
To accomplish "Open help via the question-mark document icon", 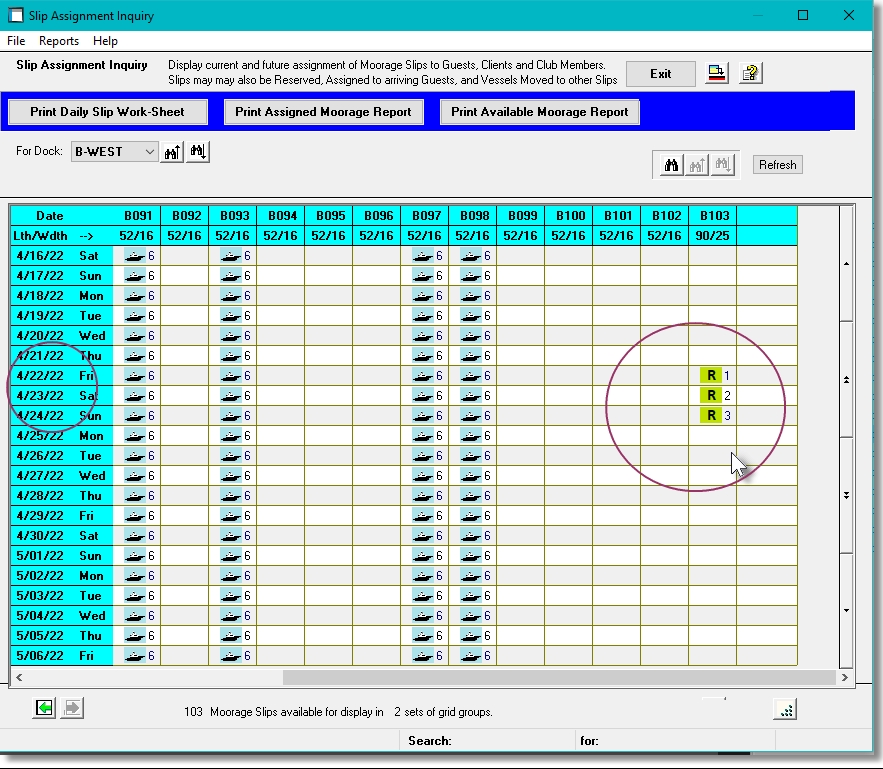I will [x=749, y=72].
